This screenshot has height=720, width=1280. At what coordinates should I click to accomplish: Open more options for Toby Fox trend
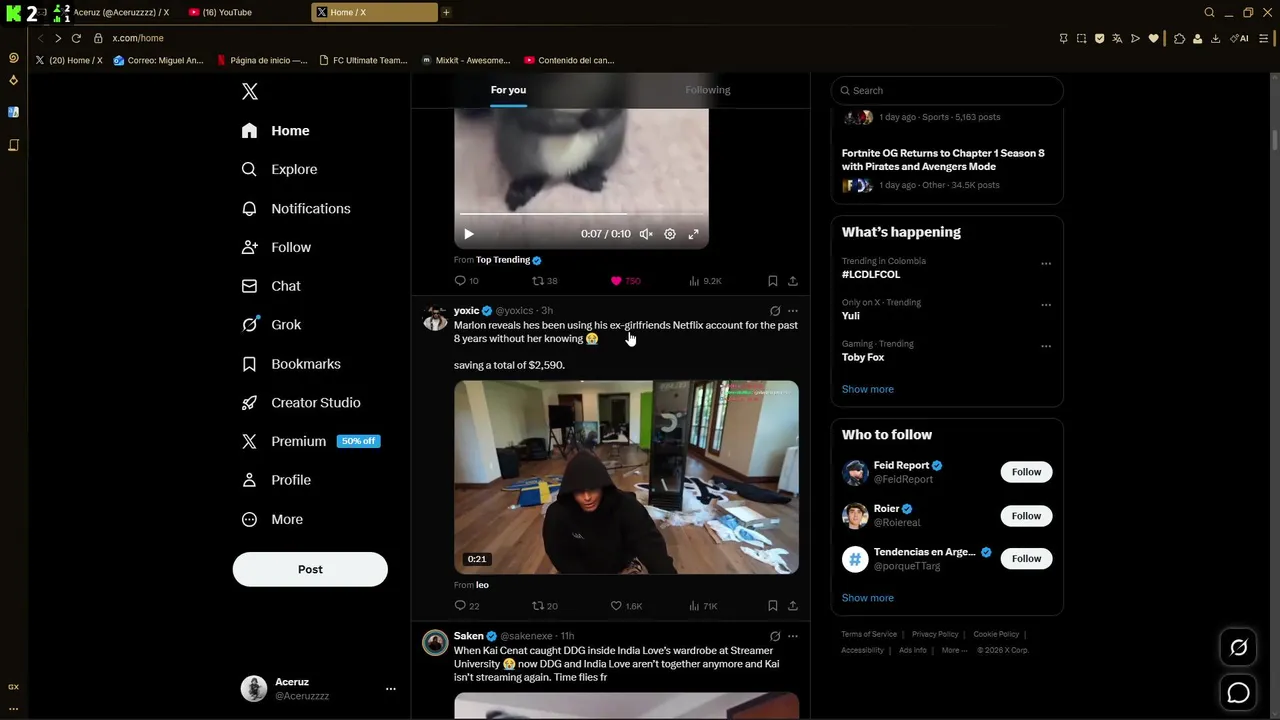point(1046,346)
